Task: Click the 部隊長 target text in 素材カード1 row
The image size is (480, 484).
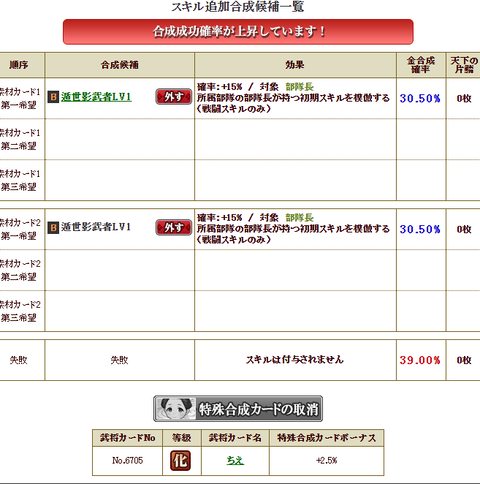Action: coord(299,87)
